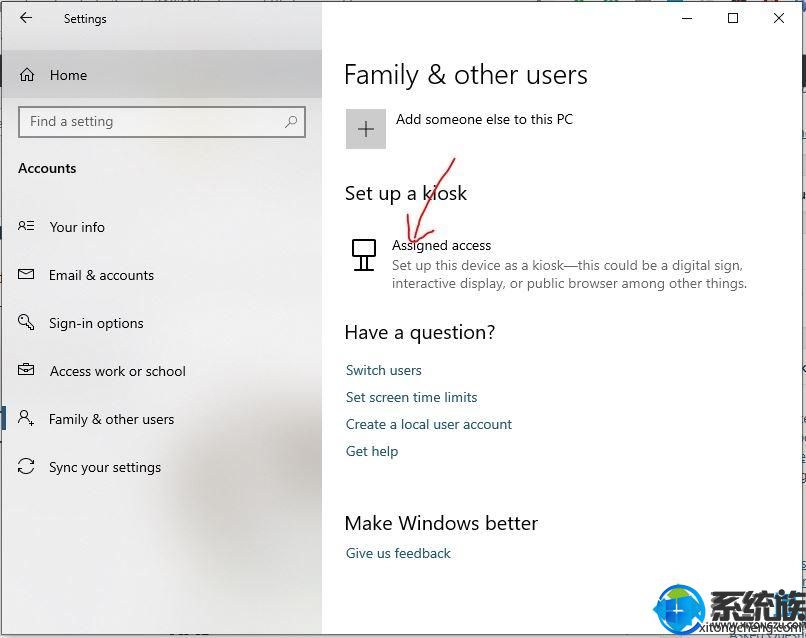
Task: Open Assigned access
Action: tap(442, 245)
